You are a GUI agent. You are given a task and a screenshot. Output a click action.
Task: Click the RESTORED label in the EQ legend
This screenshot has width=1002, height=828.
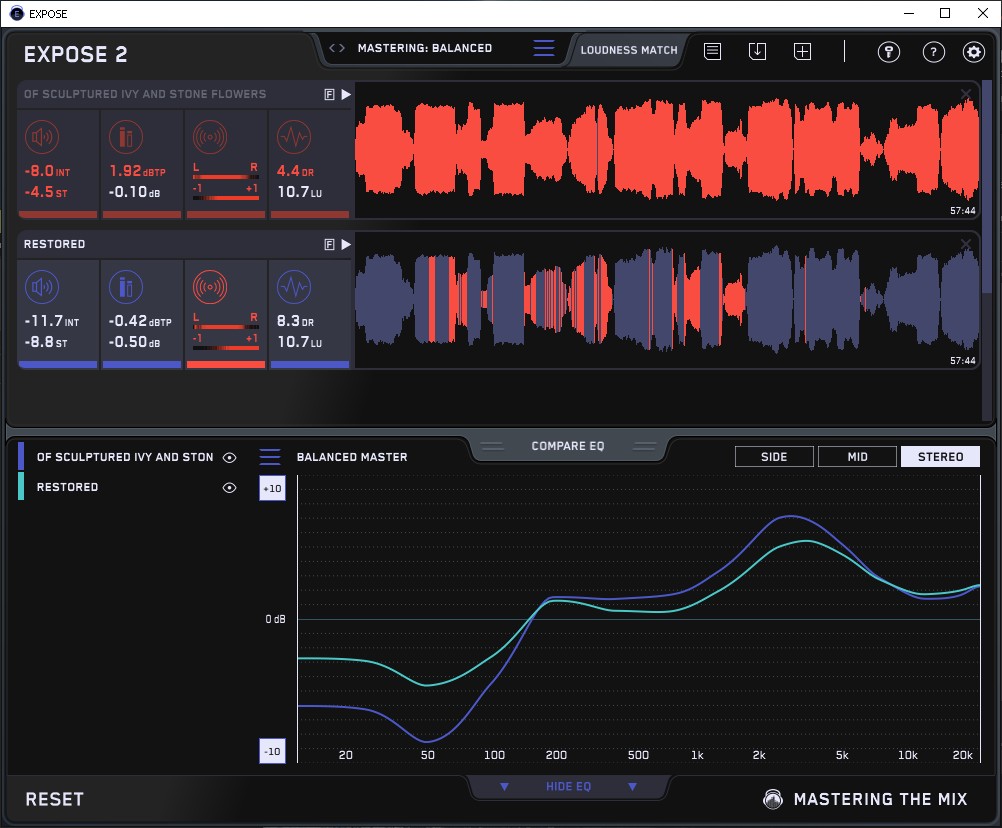(x=67, y=487)
